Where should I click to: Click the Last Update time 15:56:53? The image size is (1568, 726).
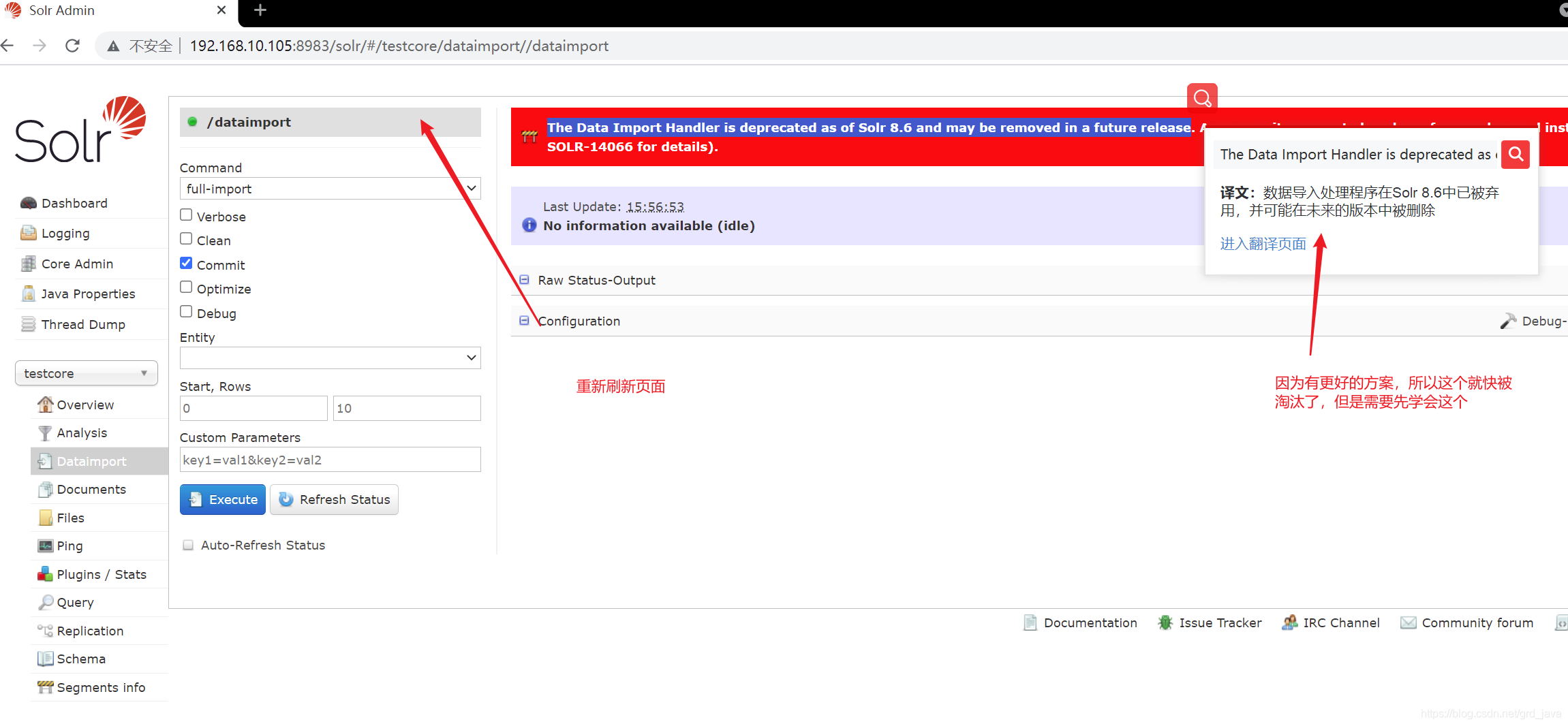(x=655, y=206)
